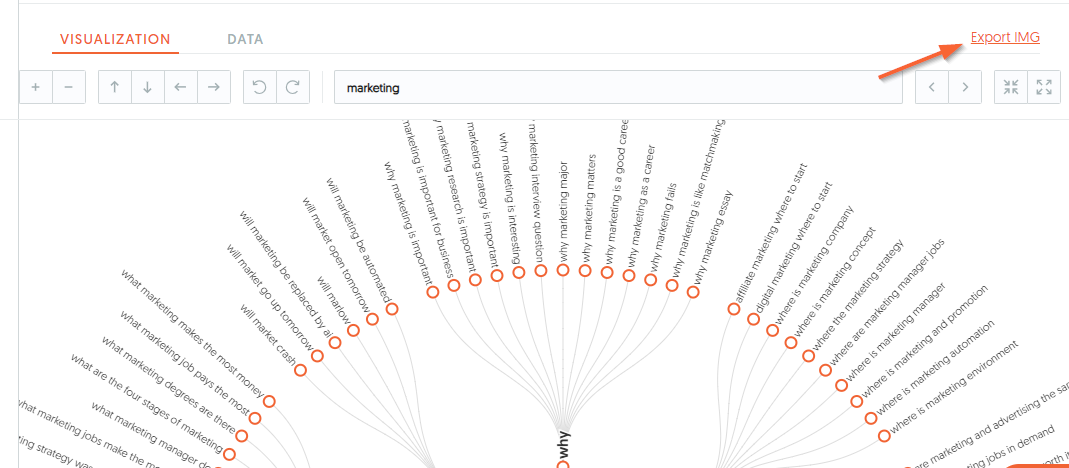This screenshot has width=1069, height=468.
Task: Click the central 'why' branch node
Action: point(562,465)
